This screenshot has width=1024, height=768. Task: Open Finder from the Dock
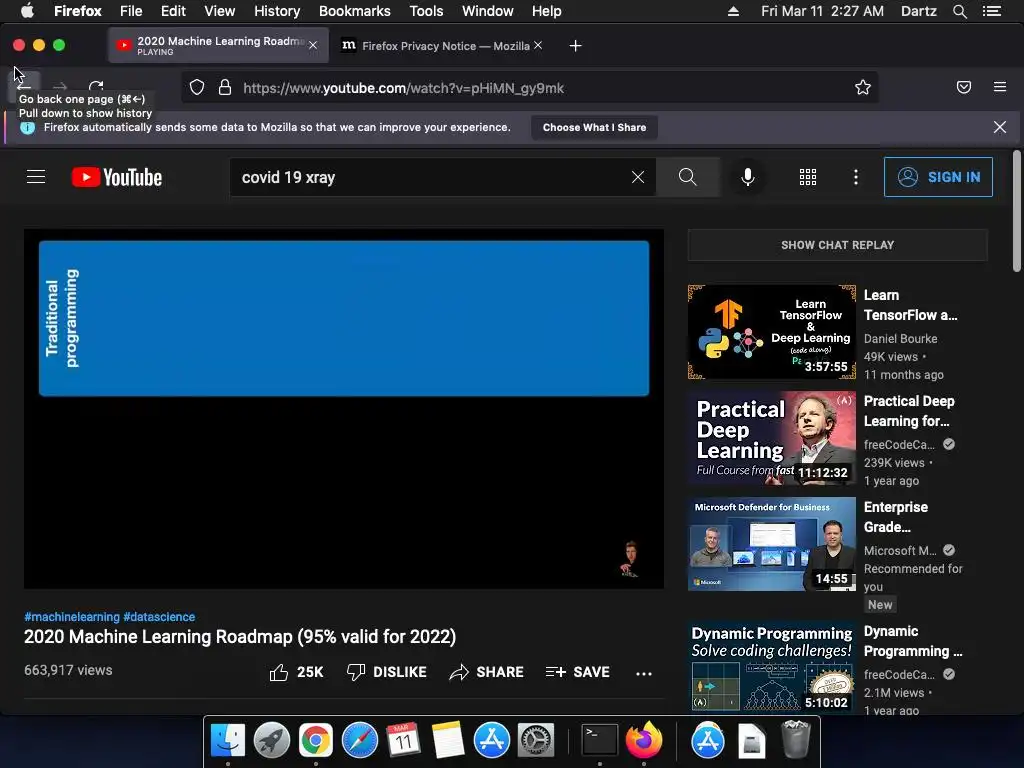(227, 741)
